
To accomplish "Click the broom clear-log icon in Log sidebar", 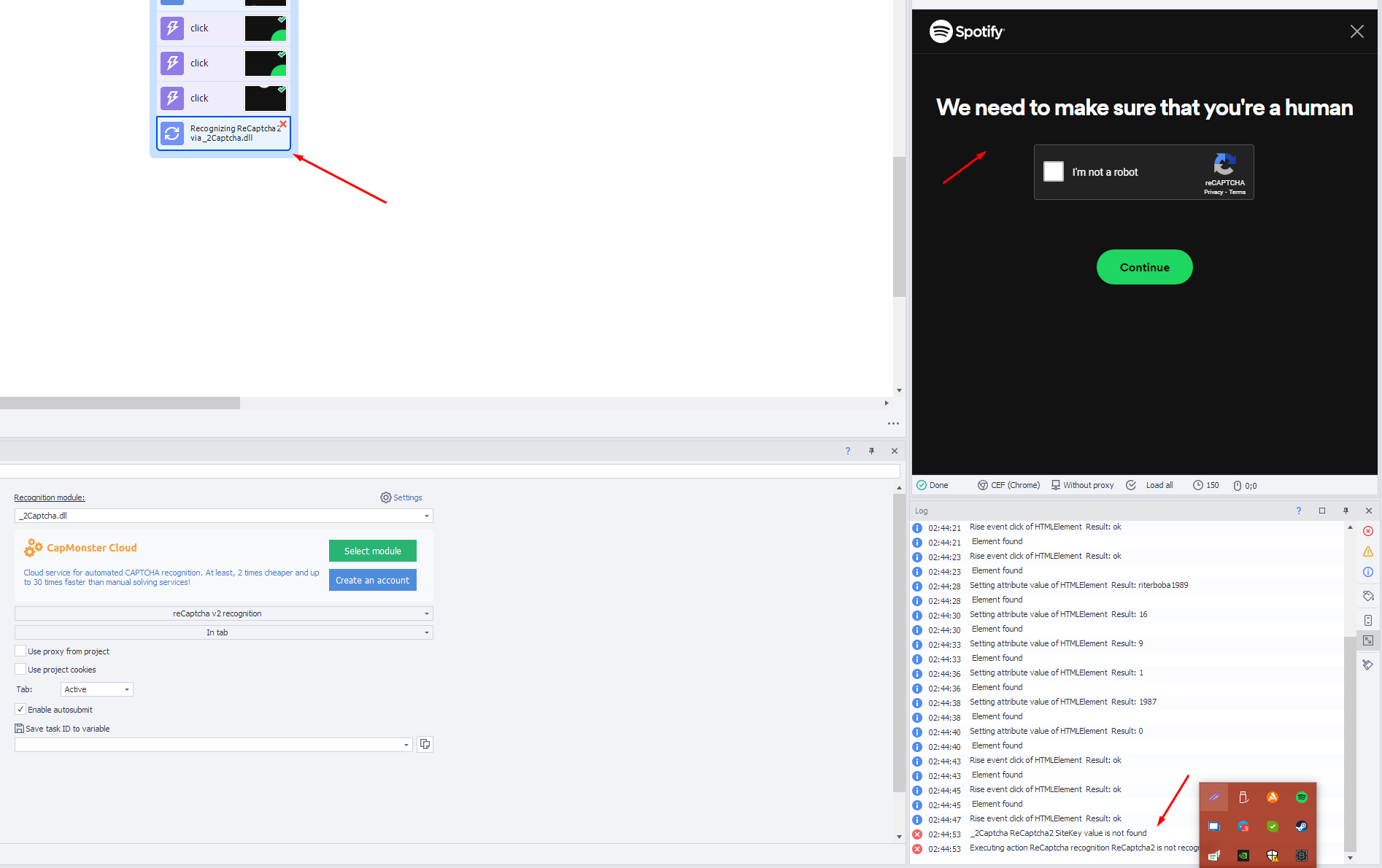I will click(x=1368, y=664).
